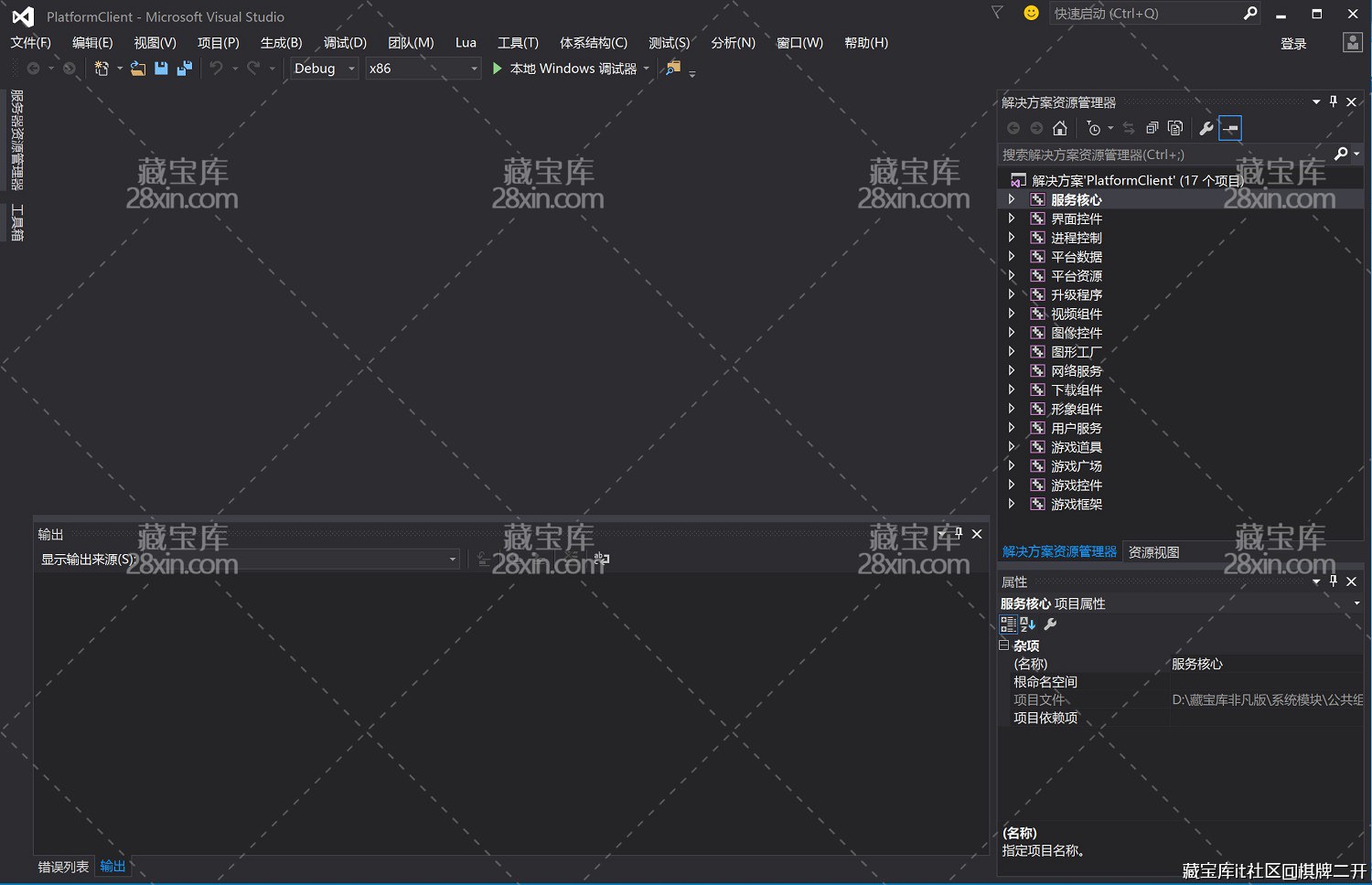This screenshot has width=1372, height=885.
Task: Click the Home icon in Solution Explorer
Action: click(1060, 128)
